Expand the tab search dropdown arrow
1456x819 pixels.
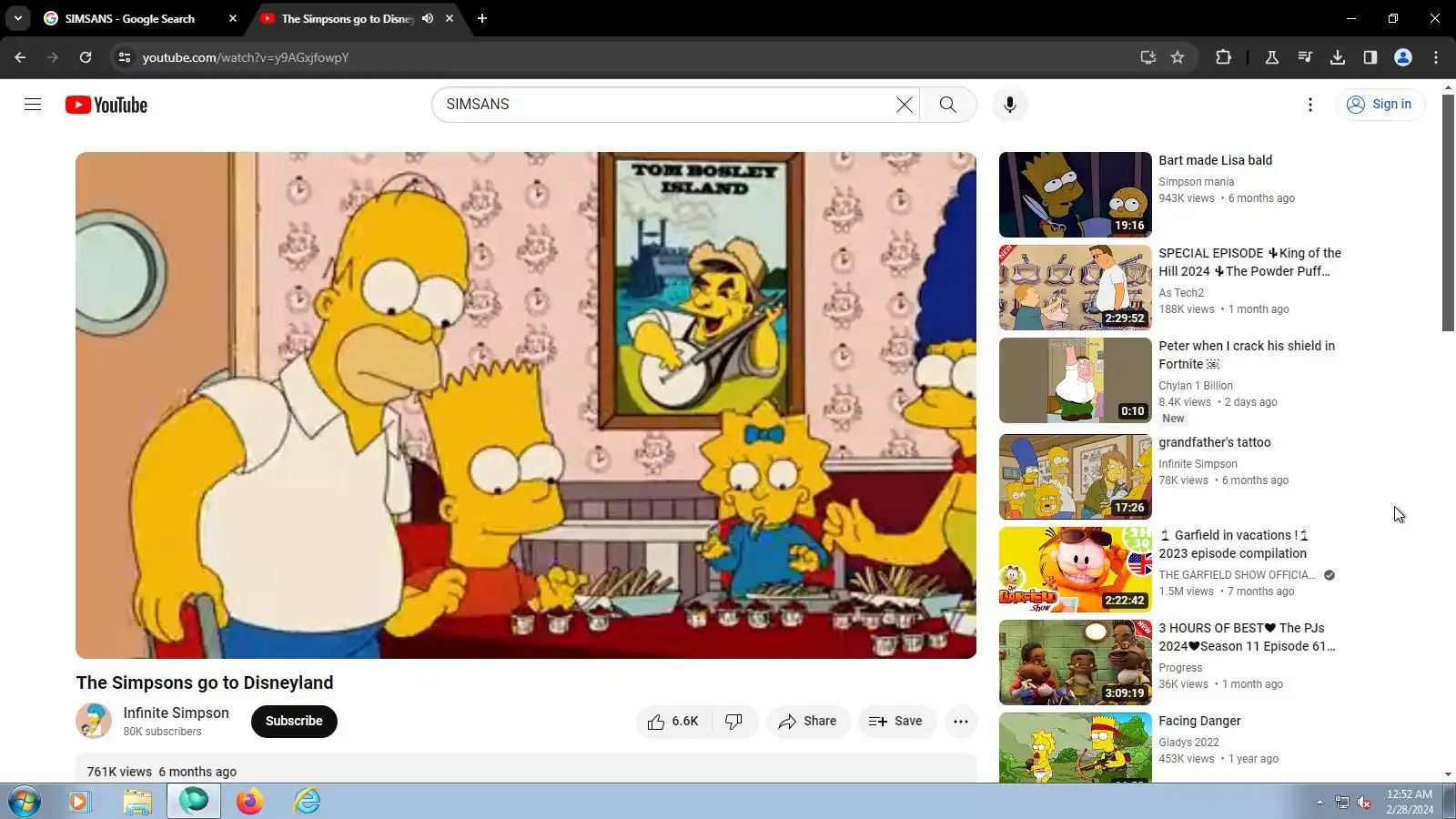[18, 18]
